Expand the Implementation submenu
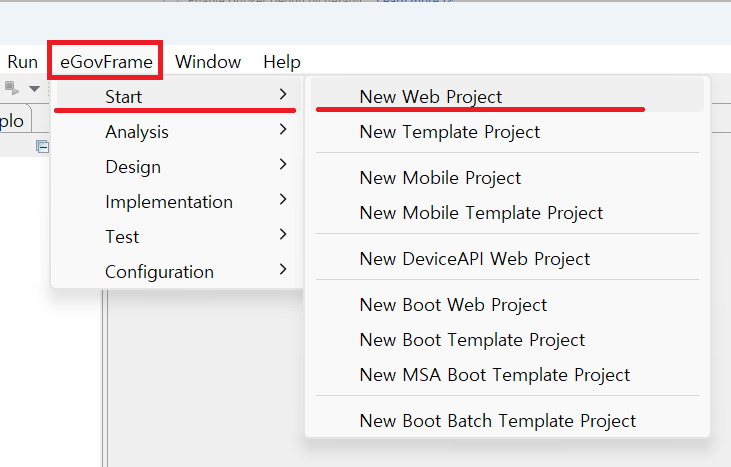This screenshot has width=731, height=467. click(x=169, y=202)
